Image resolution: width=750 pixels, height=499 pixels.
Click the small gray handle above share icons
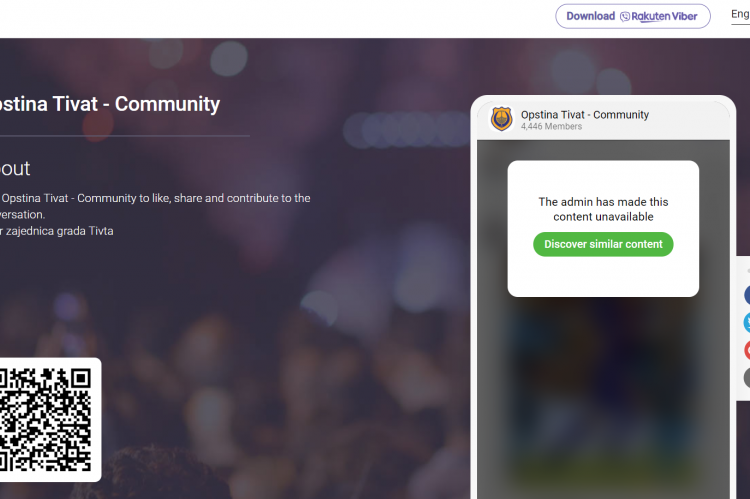(748, 271)
